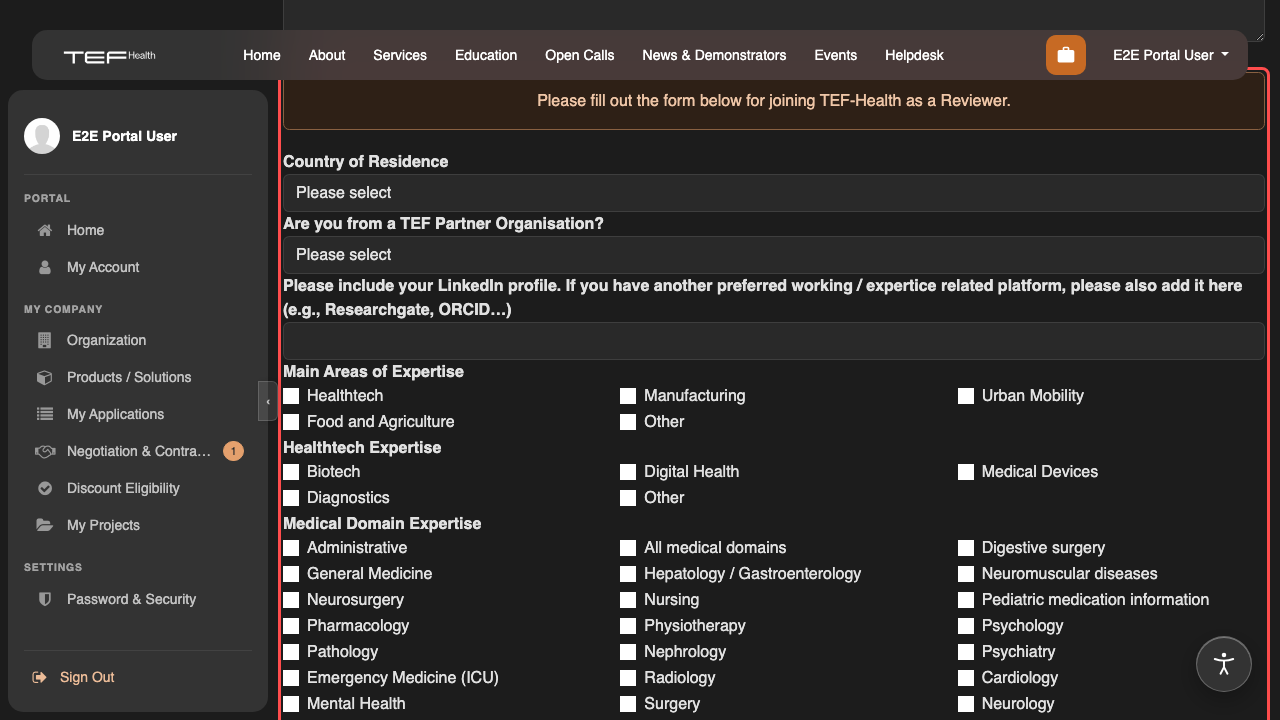Click the Sign Out arrow icon
Viewport: 1280px width, 720px height.
pos(40,677)
